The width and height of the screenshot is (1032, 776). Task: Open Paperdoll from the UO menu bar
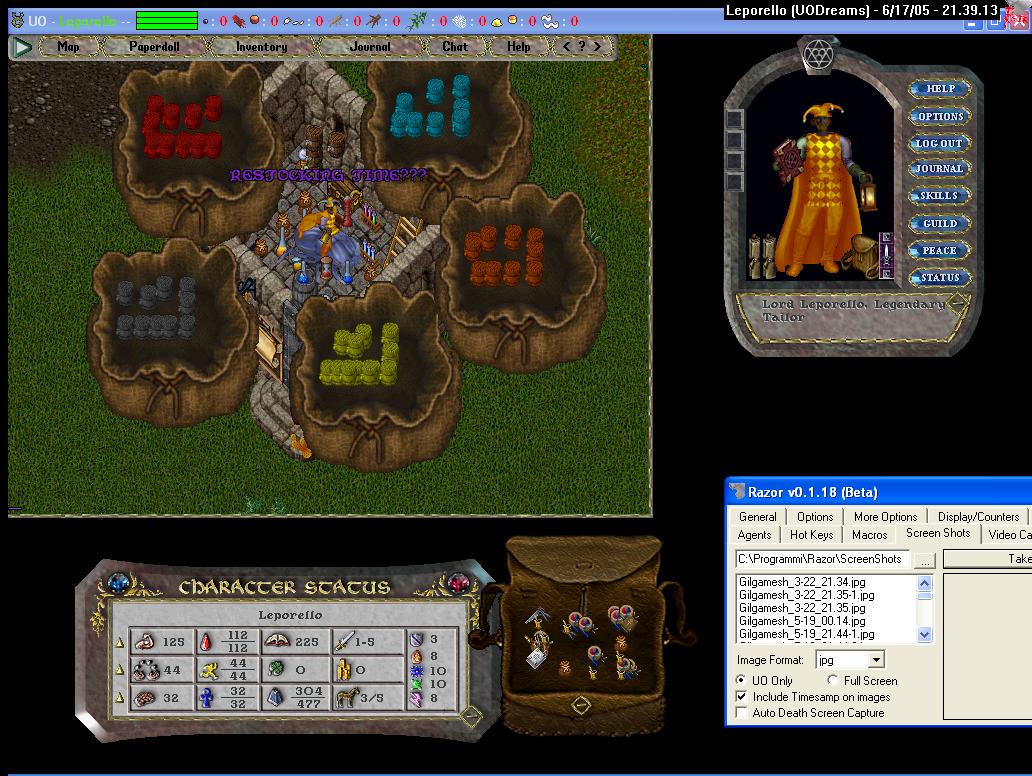click(x=155, y=47)
